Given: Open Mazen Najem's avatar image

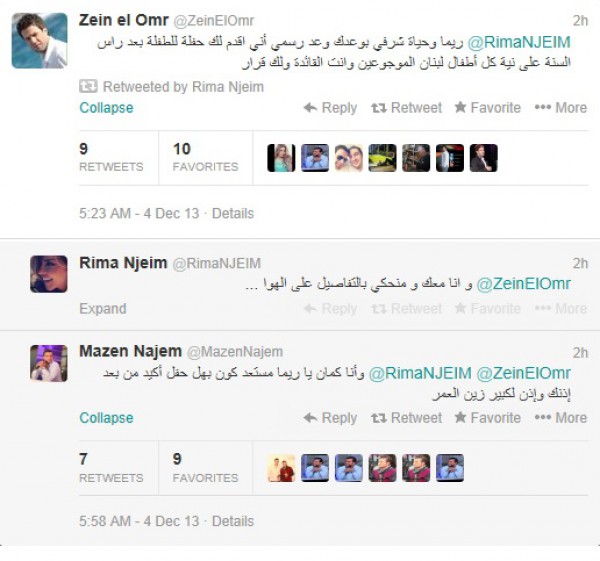Looking at the screenshot, I should [49, 363].
